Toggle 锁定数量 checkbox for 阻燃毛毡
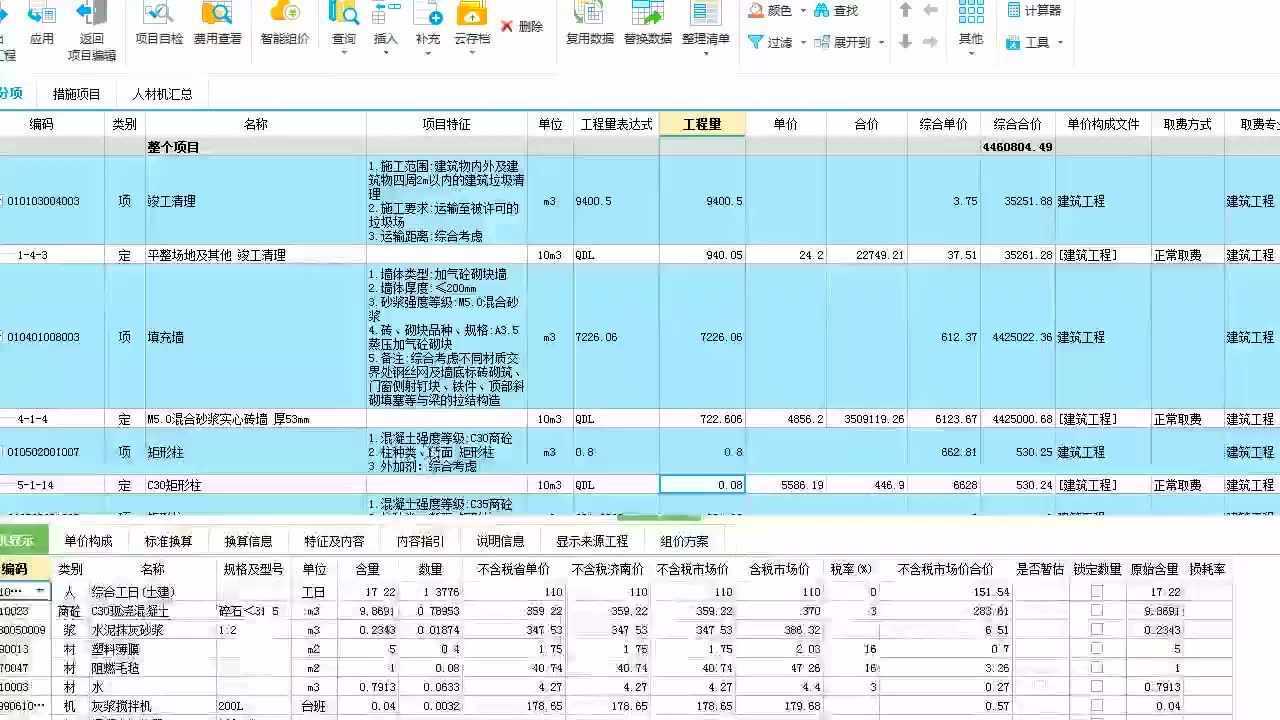The image size is (1280, 720). (1097, 668)
